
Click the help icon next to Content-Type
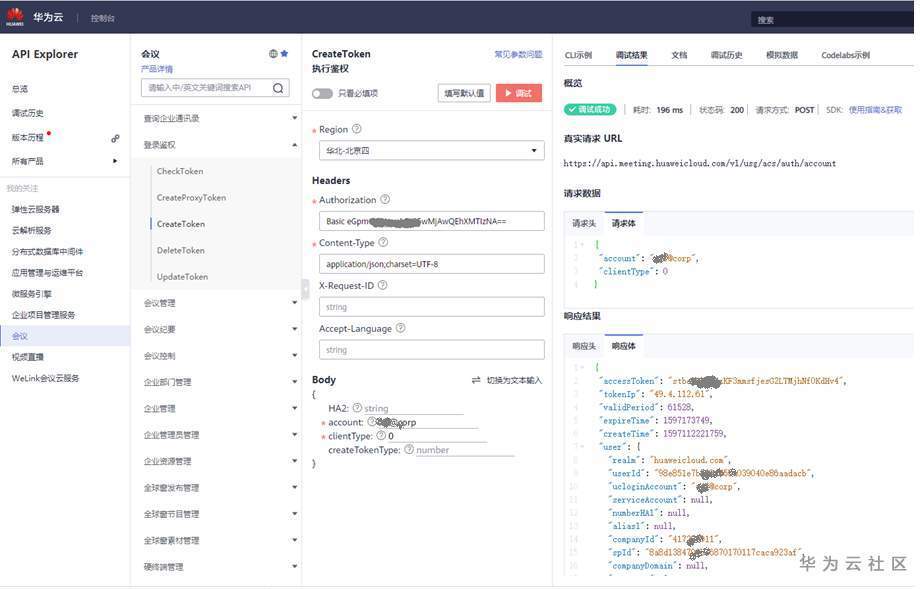tap(383, 242)
